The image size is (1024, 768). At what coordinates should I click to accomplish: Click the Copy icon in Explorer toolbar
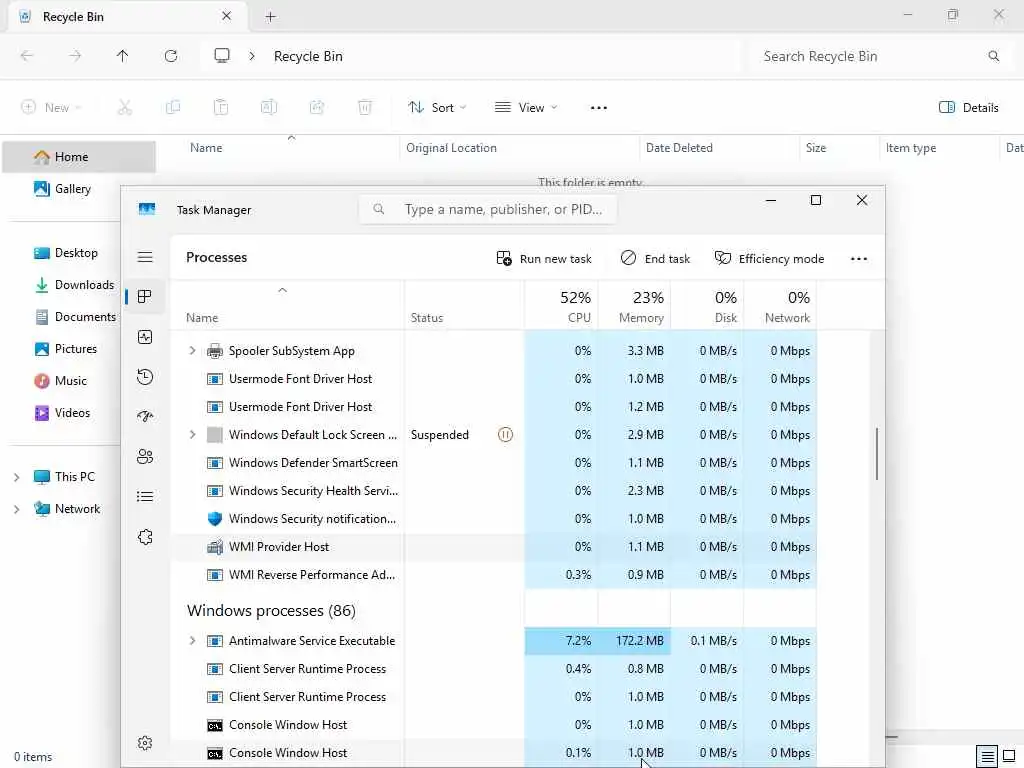pos(173,108)
